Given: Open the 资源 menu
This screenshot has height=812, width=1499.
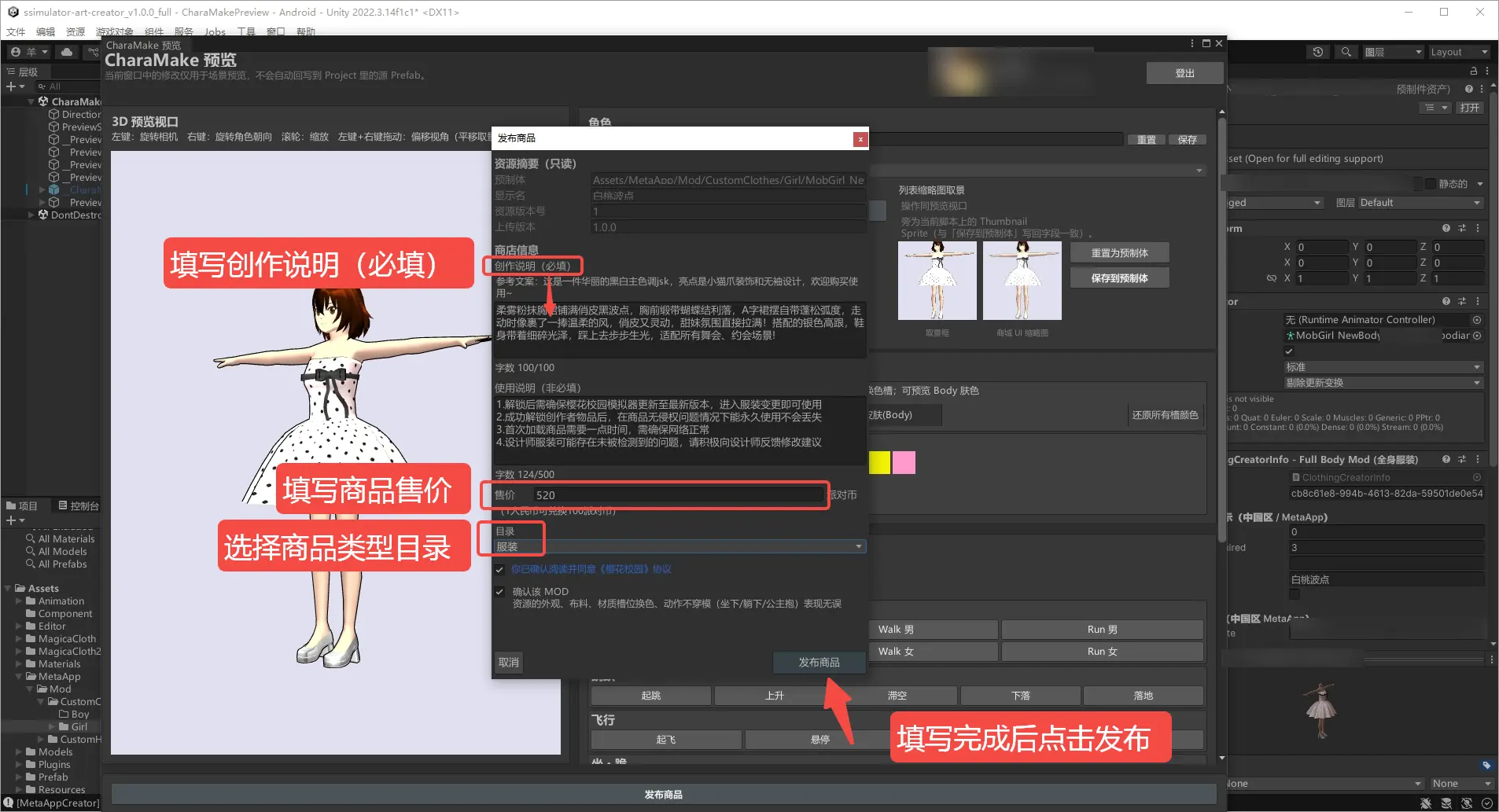Looking at the screenshot, I should point(76,32).
